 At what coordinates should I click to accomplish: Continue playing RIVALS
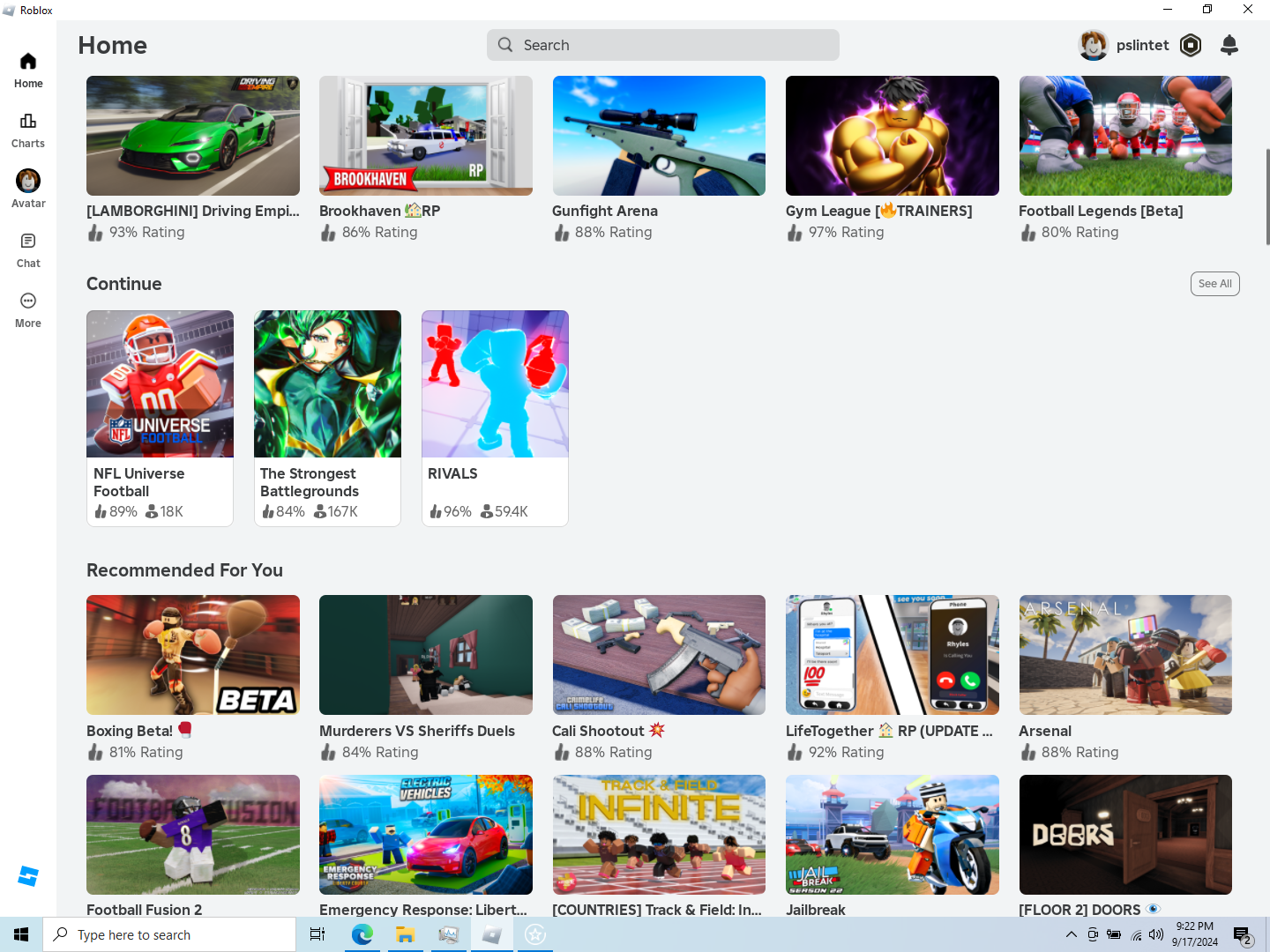495,419
